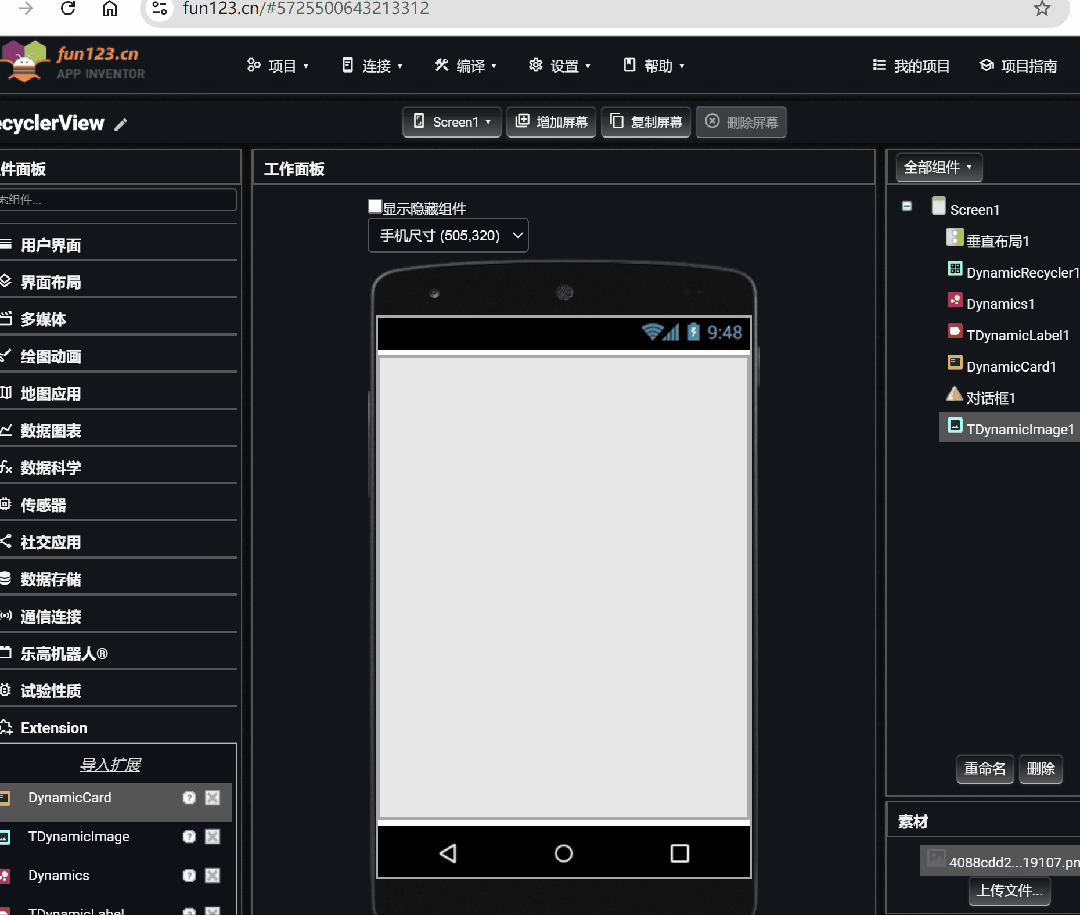
Task: Open the 帮助 menu
Action: (654, 65)
